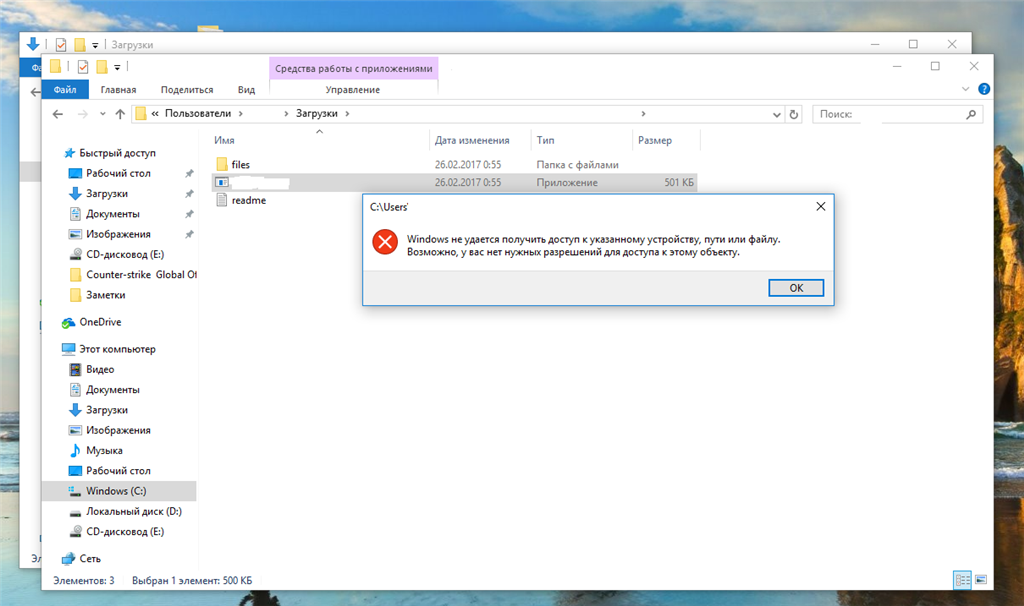The height and width of the screenshot is (606, 1024).
Task: Open Сеть in the navigation pane
Action: pyautogui.click(x=90, y=558)
